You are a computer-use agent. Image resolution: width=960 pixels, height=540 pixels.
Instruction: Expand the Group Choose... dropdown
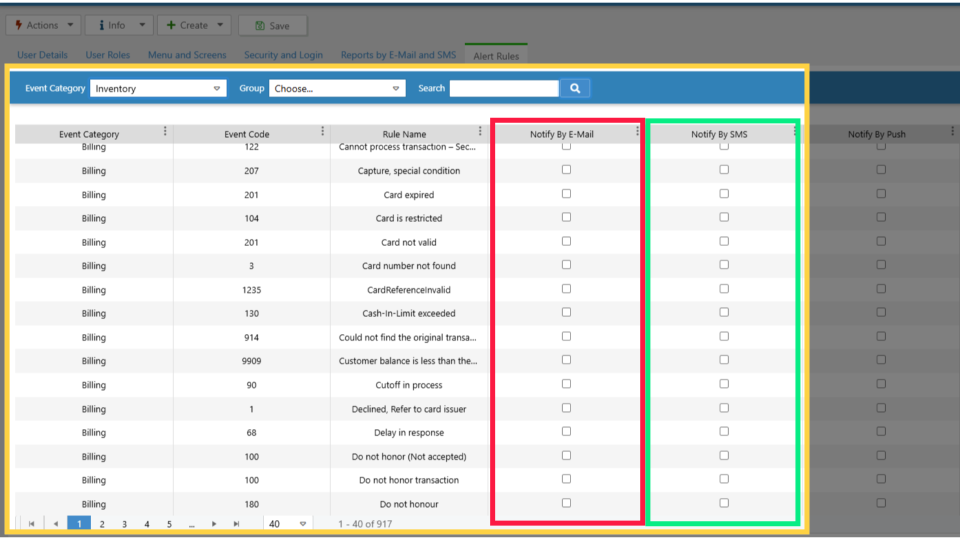[x=337, y=89]
